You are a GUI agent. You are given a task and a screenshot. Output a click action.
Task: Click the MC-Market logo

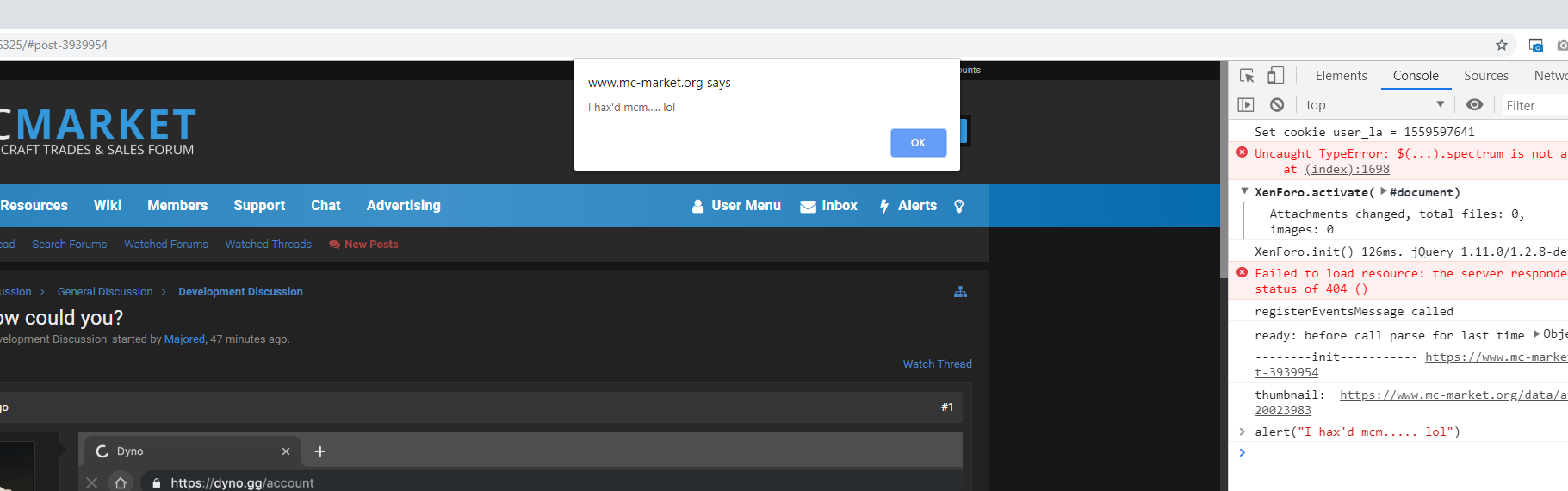pos(97,131)
